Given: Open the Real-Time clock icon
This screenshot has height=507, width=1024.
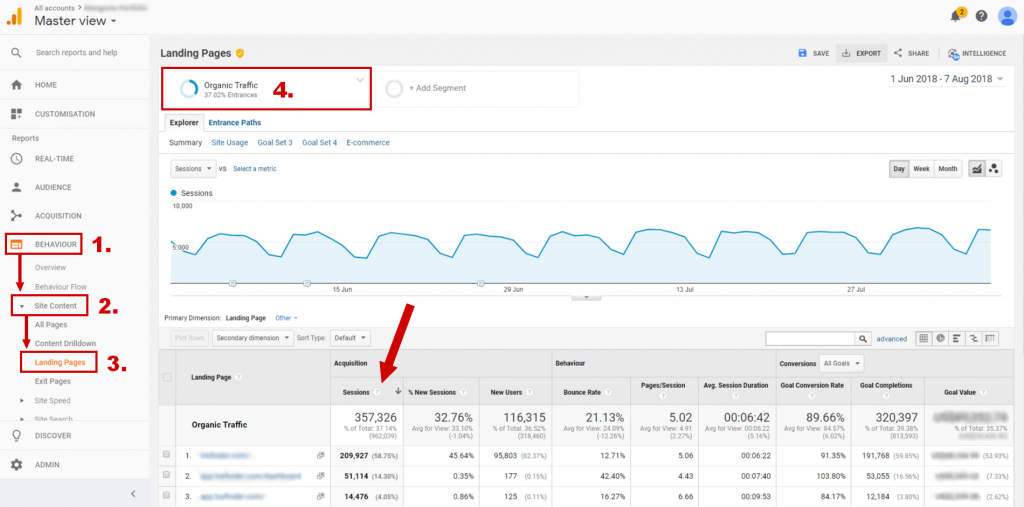Looking at the screenshot, I should pyautogui.click(x=17, y=159).
